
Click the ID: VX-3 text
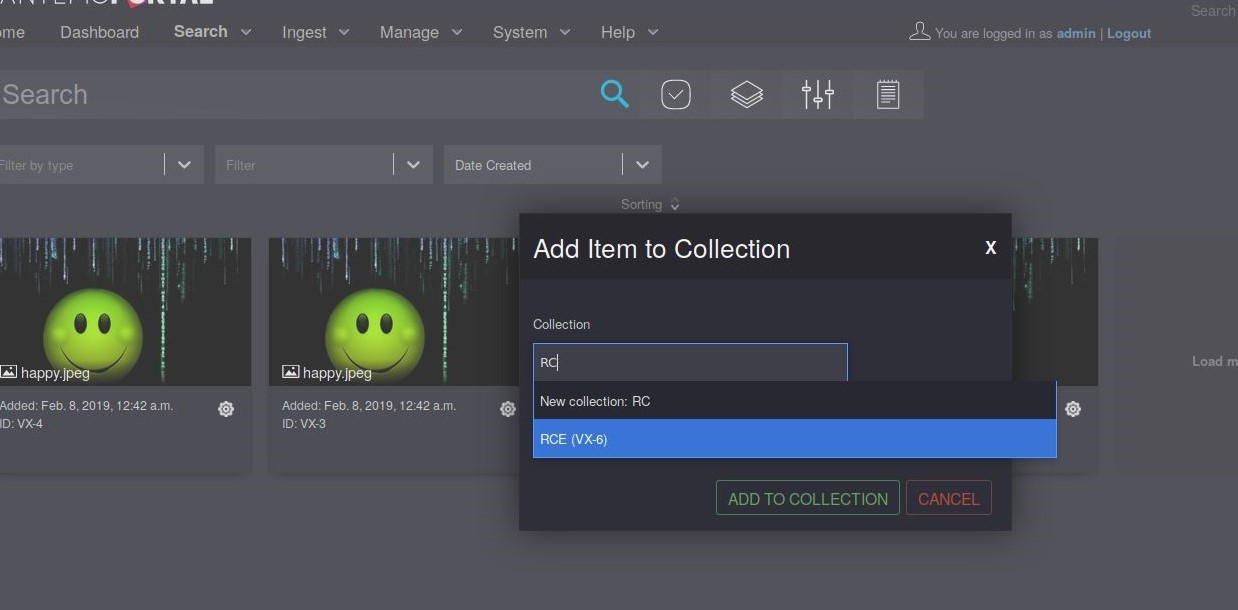click(304, 424)
